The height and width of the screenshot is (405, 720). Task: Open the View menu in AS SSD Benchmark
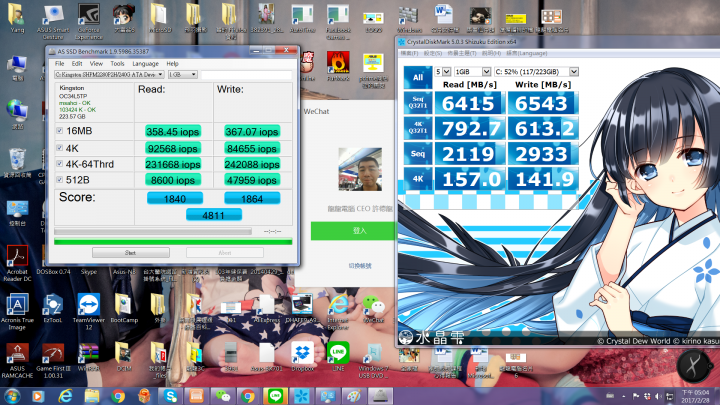coord(96,63)
